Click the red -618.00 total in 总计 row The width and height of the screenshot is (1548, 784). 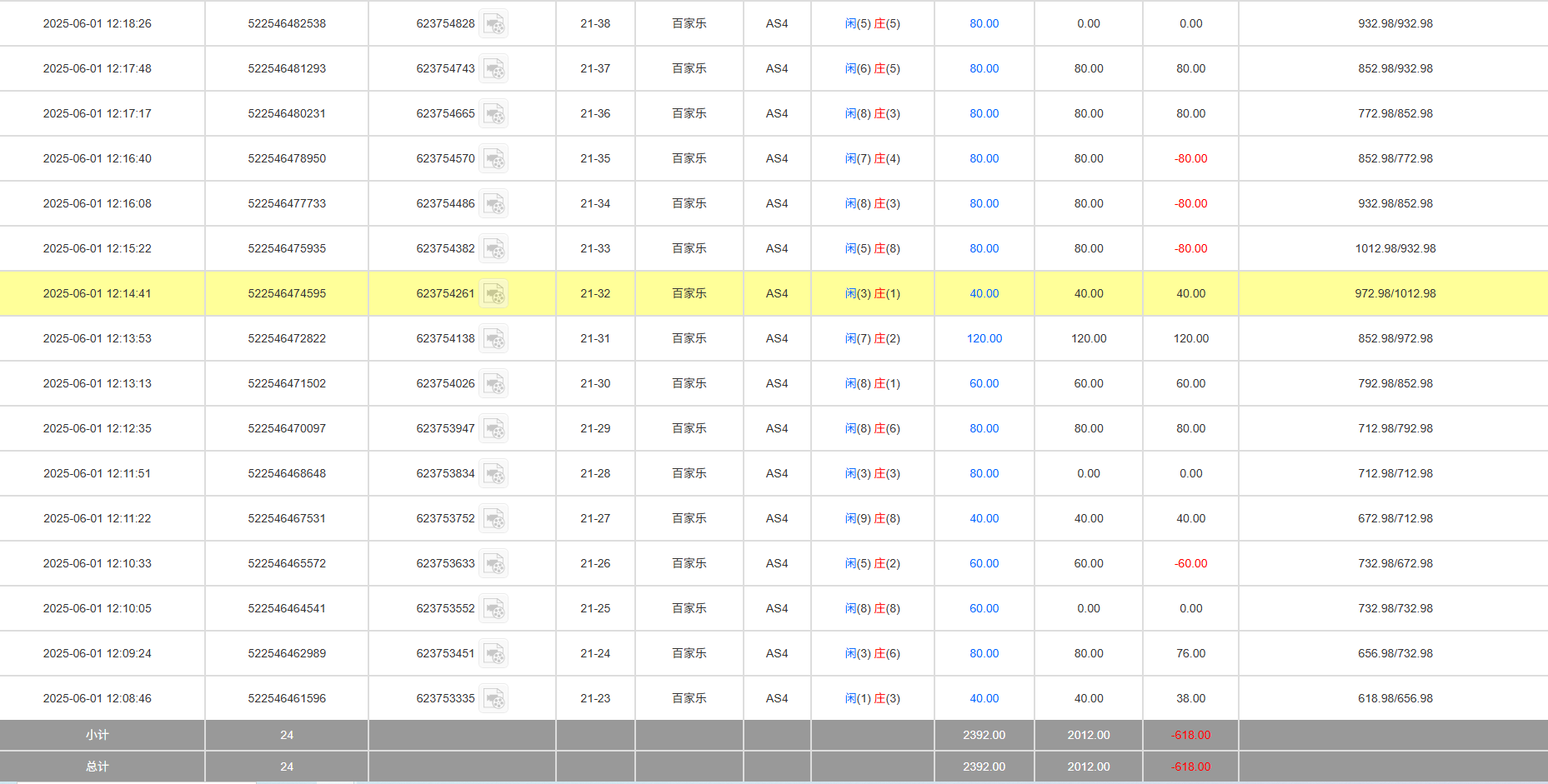tap(1190, 767)
